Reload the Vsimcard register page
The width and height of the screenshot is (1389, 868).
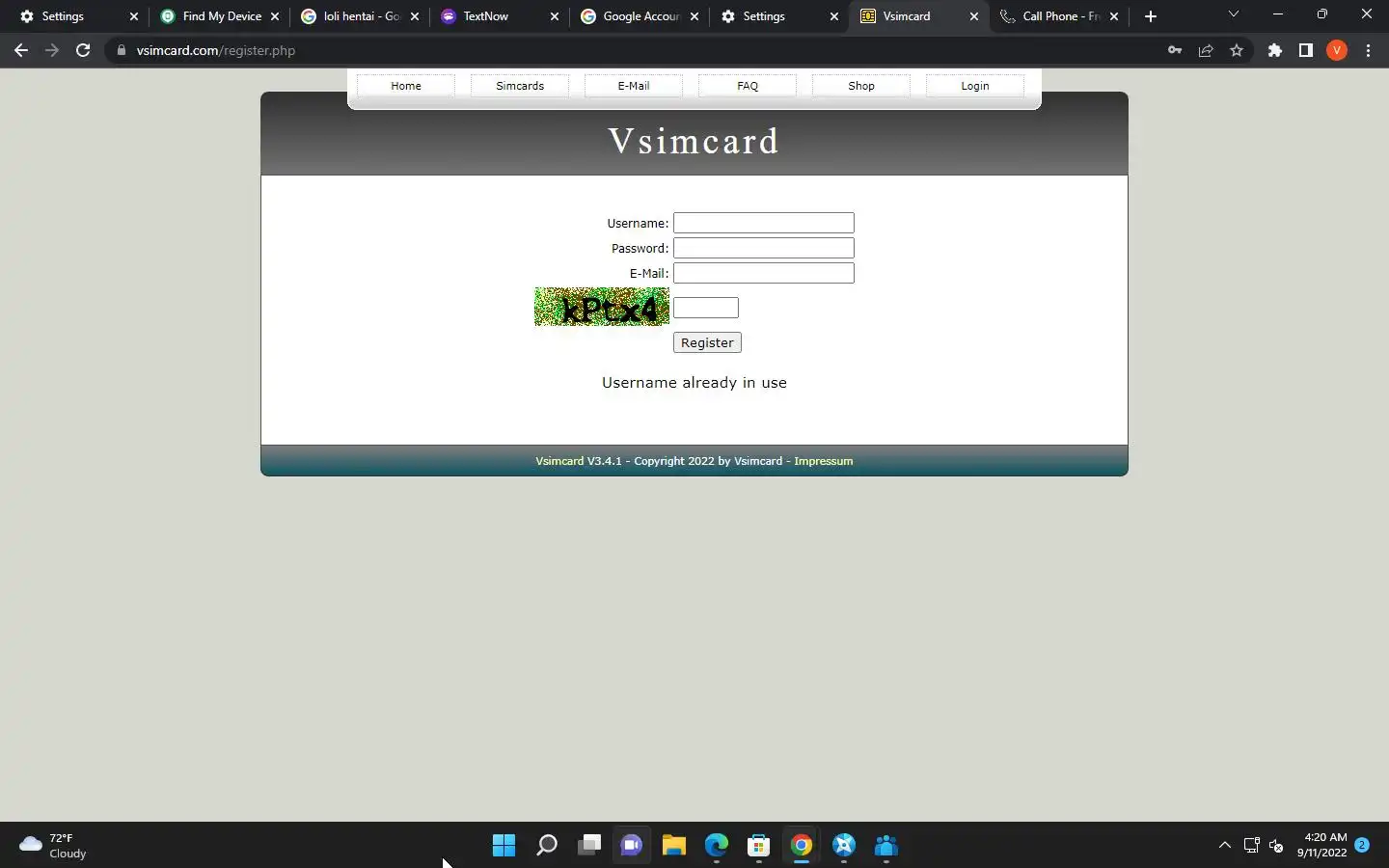coord(83,50)
